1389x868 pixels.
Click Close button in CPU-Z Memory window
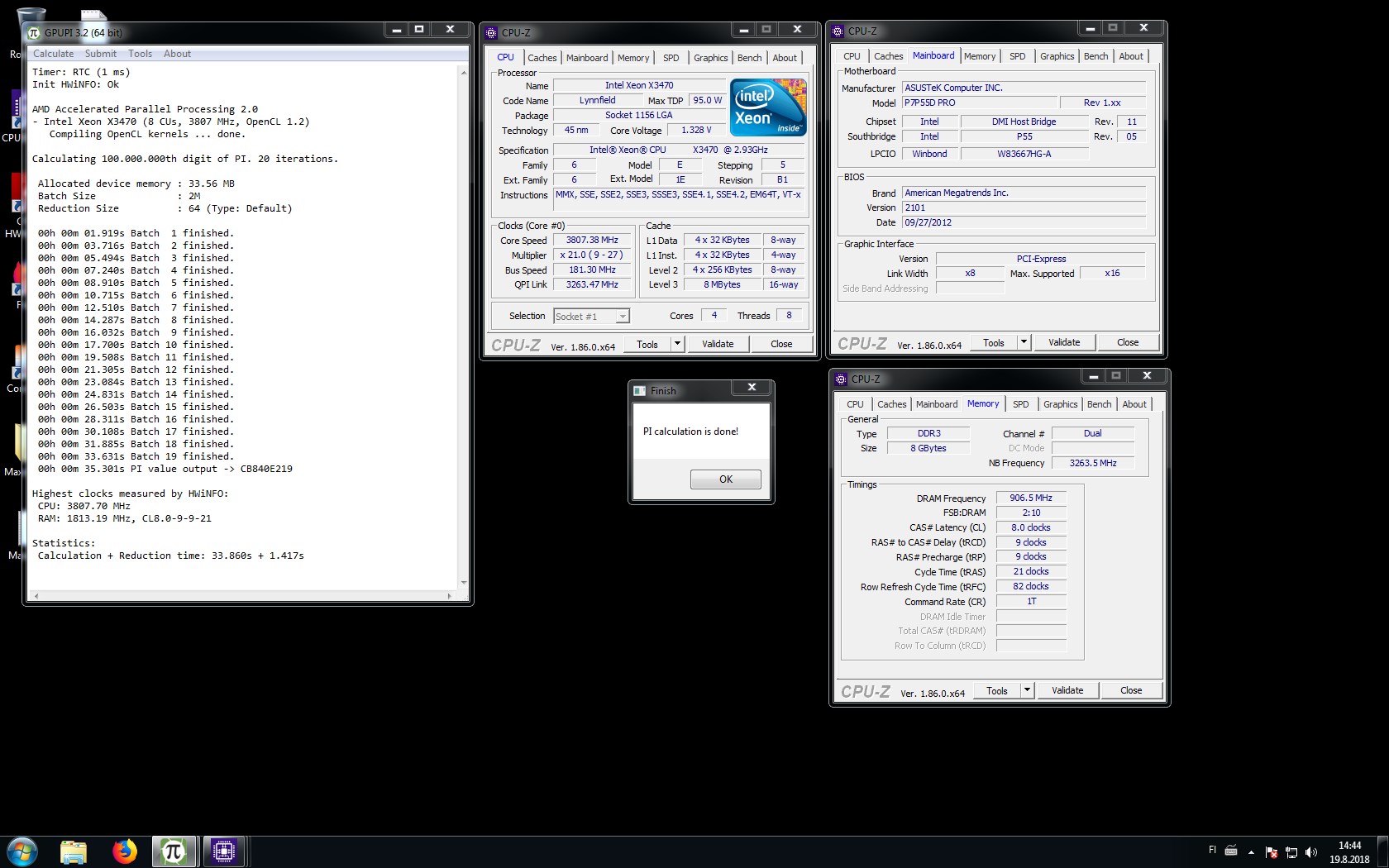[1131, 690]
